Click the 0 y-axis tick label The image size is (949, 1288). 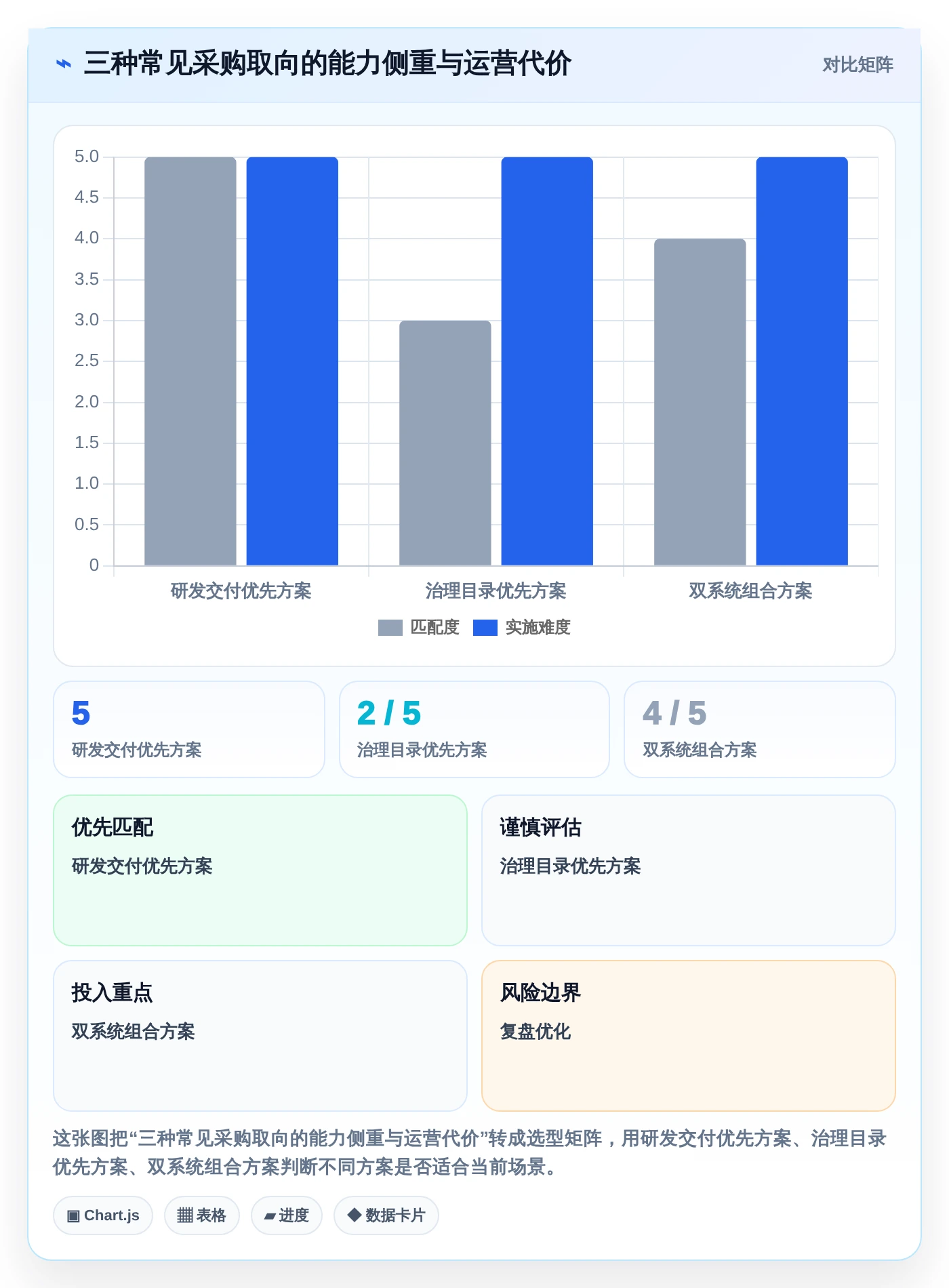[x=94, y=565]
